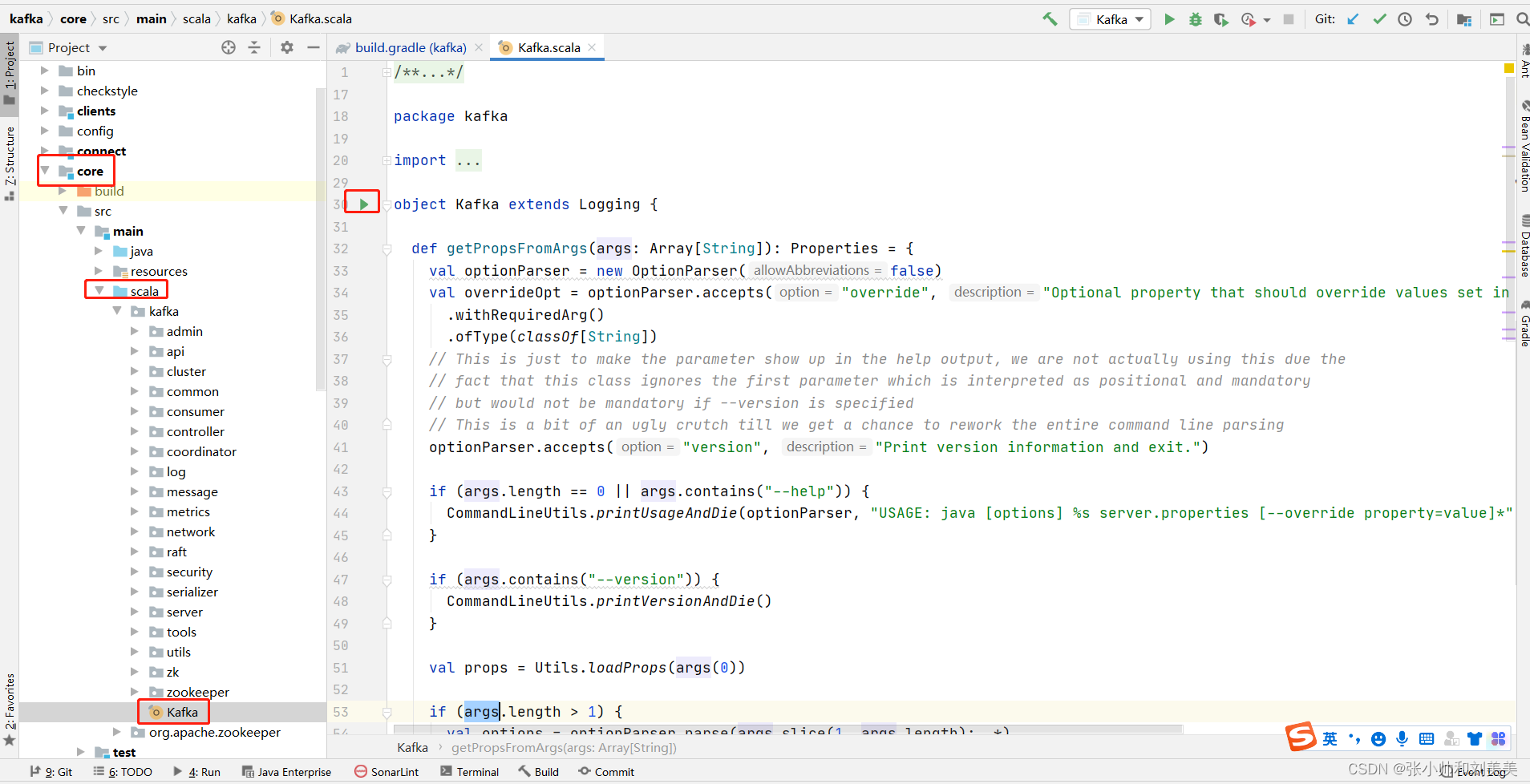
Task: Collapse the core module folder
Action: tap(45, 171)
